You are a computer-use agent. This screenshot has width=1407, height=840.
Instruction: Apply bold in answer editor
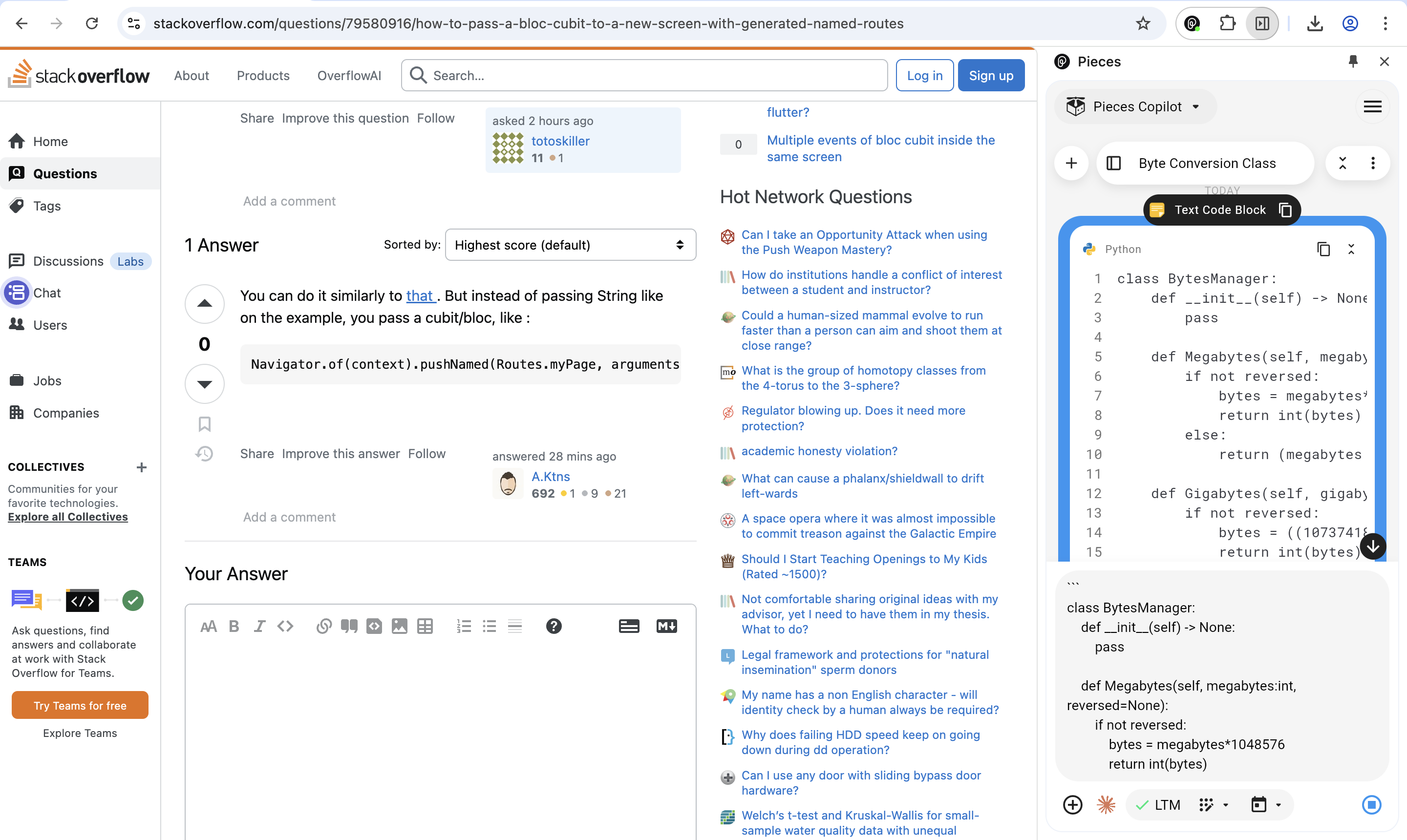234,626
